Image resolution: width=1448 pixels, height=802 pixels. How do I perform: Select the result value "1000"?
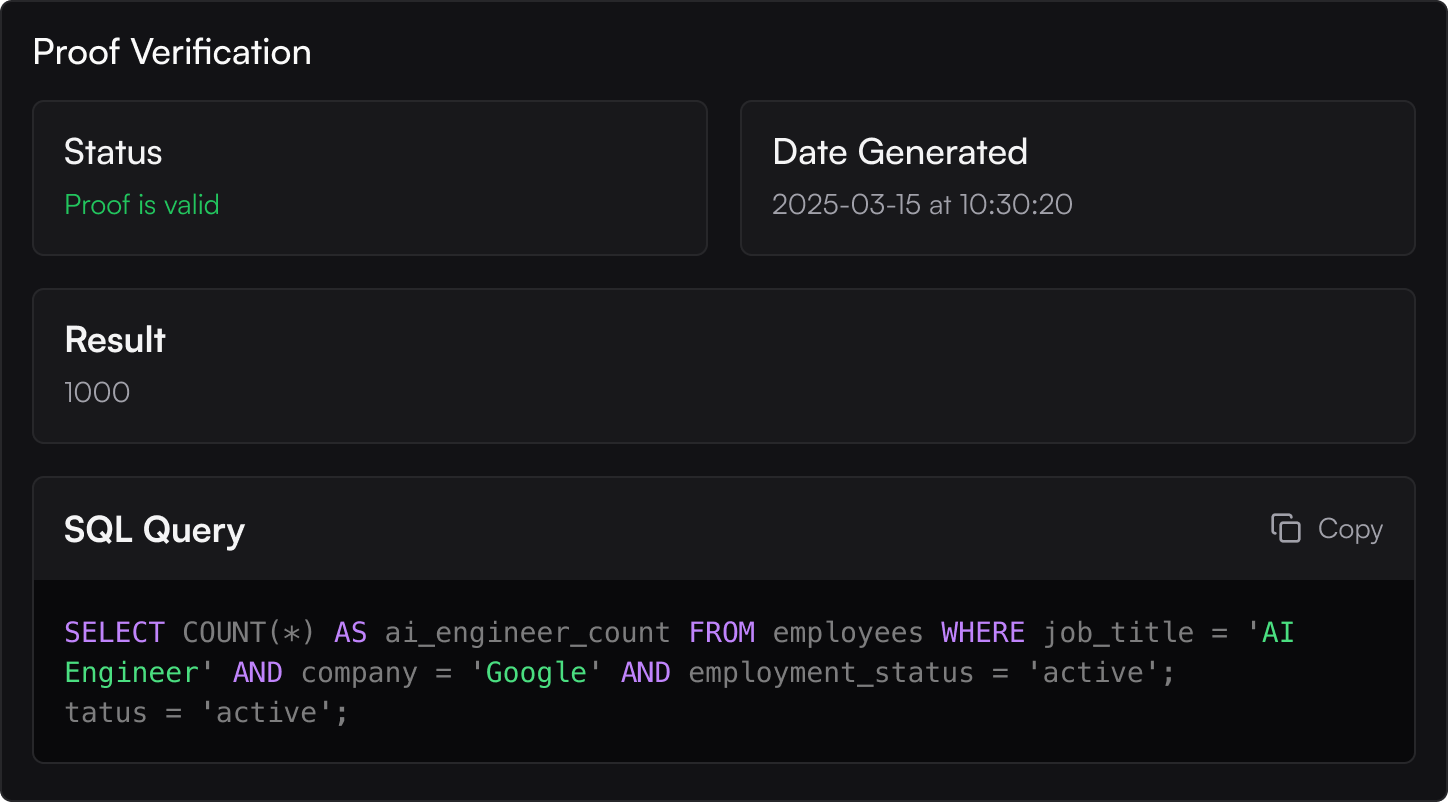pyautogui.click(x=97, y=392)
